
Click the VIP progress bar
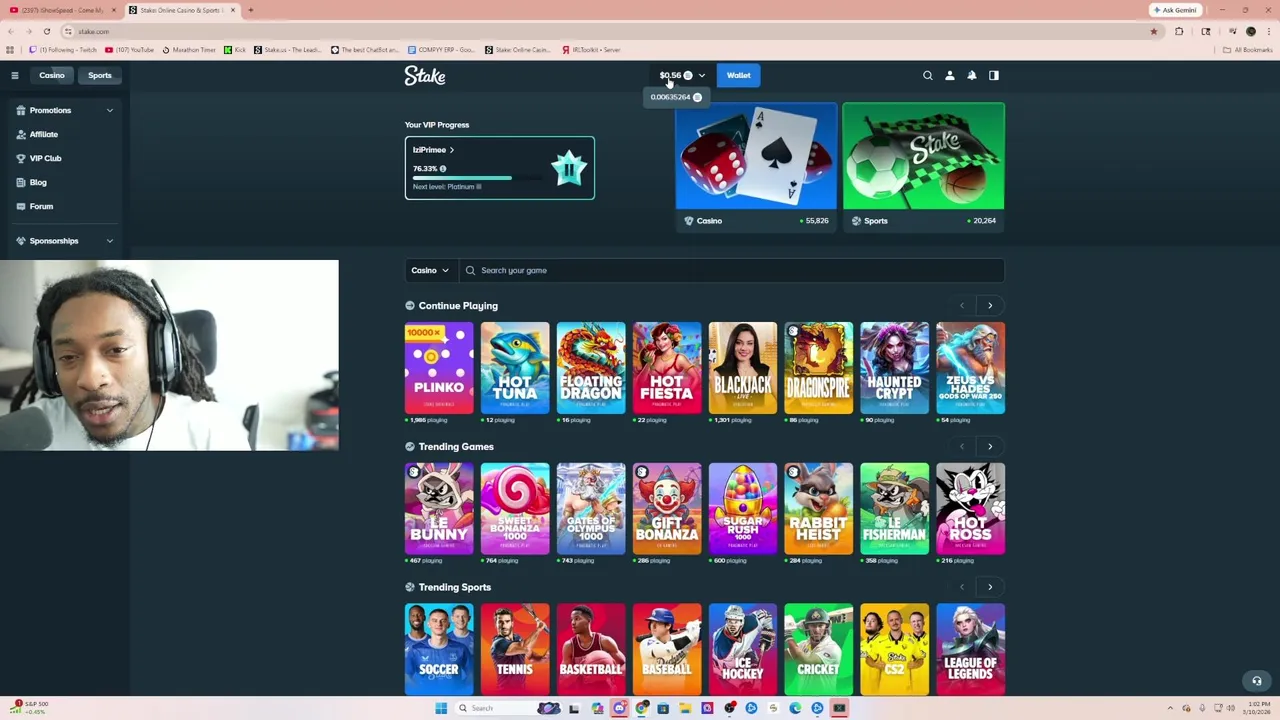coord(478,178)
